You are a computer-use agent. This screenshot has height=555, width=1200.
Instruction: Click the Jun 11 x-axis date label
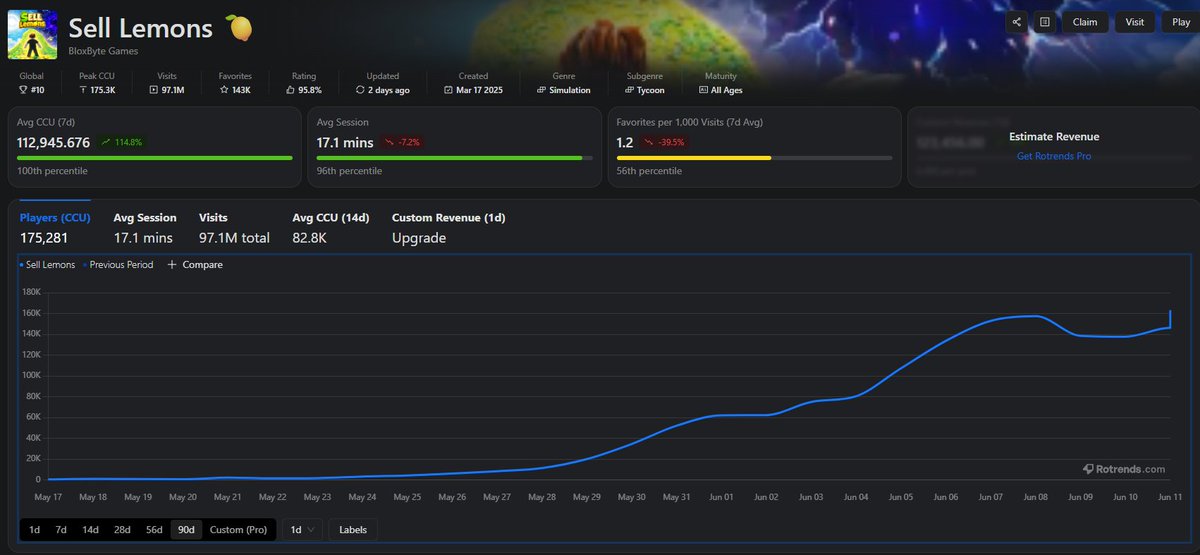[1169, 497]
